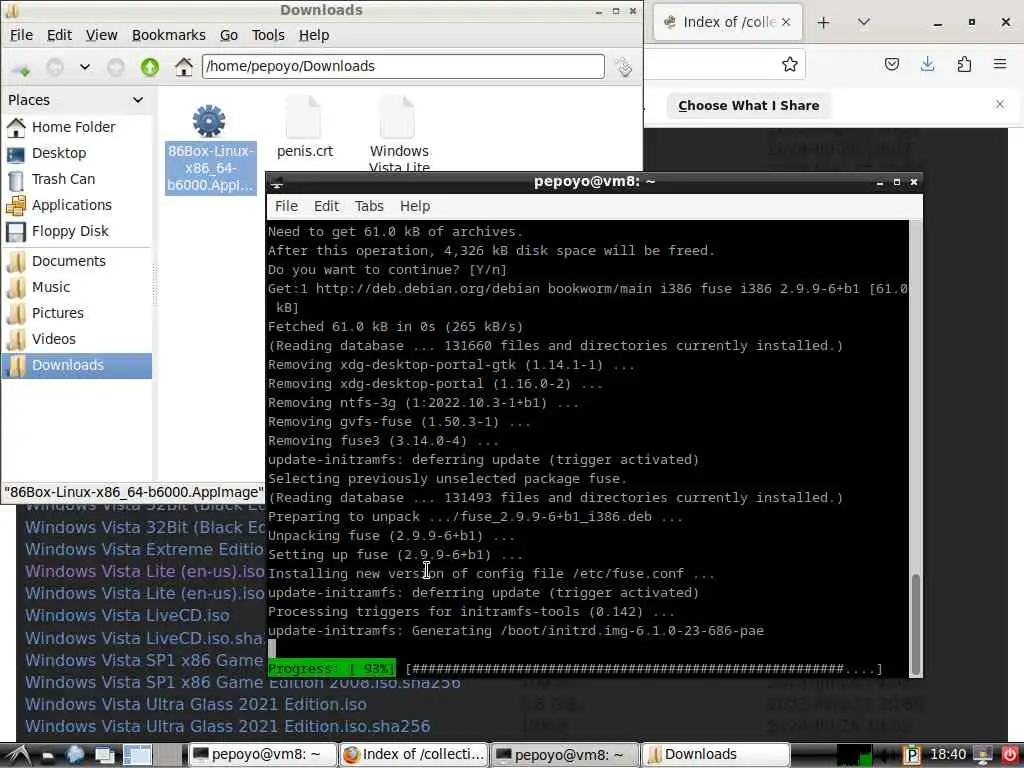Open Windows Vista Ultra Glass 2021 Edition.iso link

196,705
